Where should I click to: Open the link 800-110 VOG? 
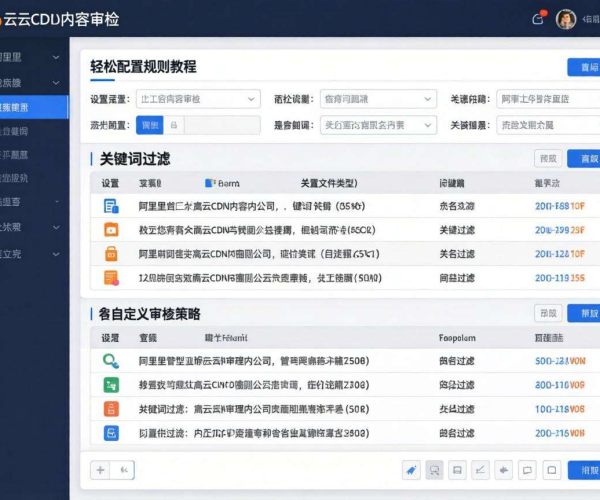560,385
